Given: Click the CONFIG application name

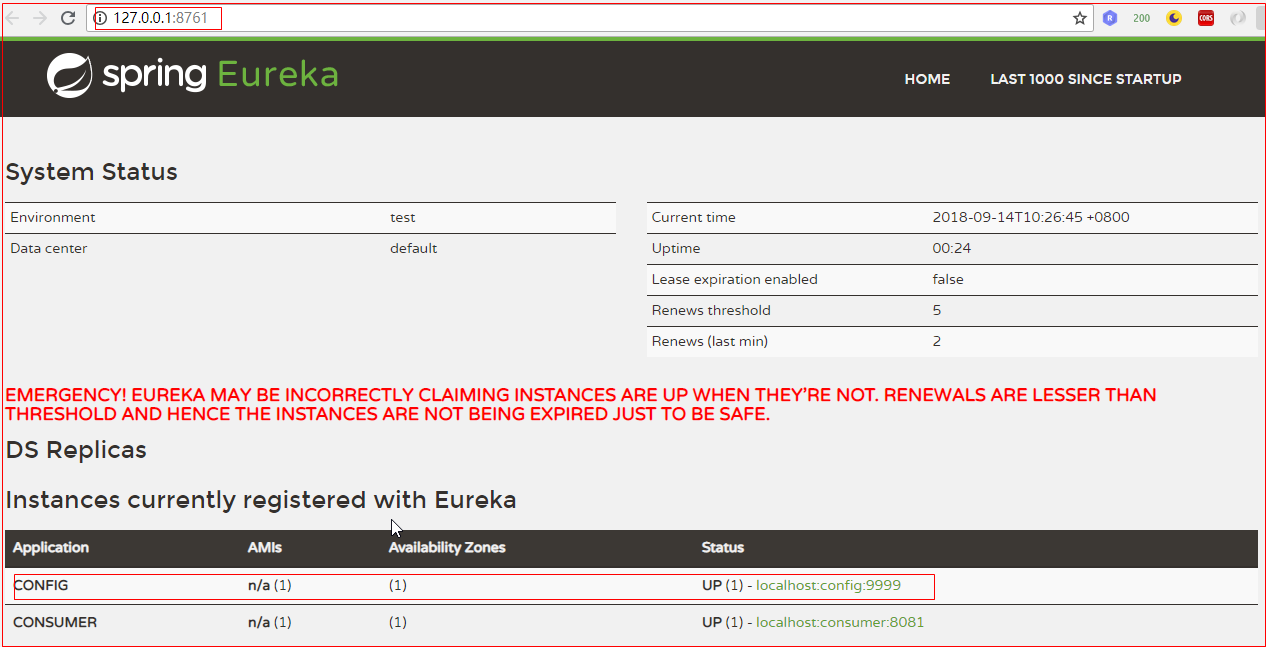Looking at the screenshot, I should [41, 585].
